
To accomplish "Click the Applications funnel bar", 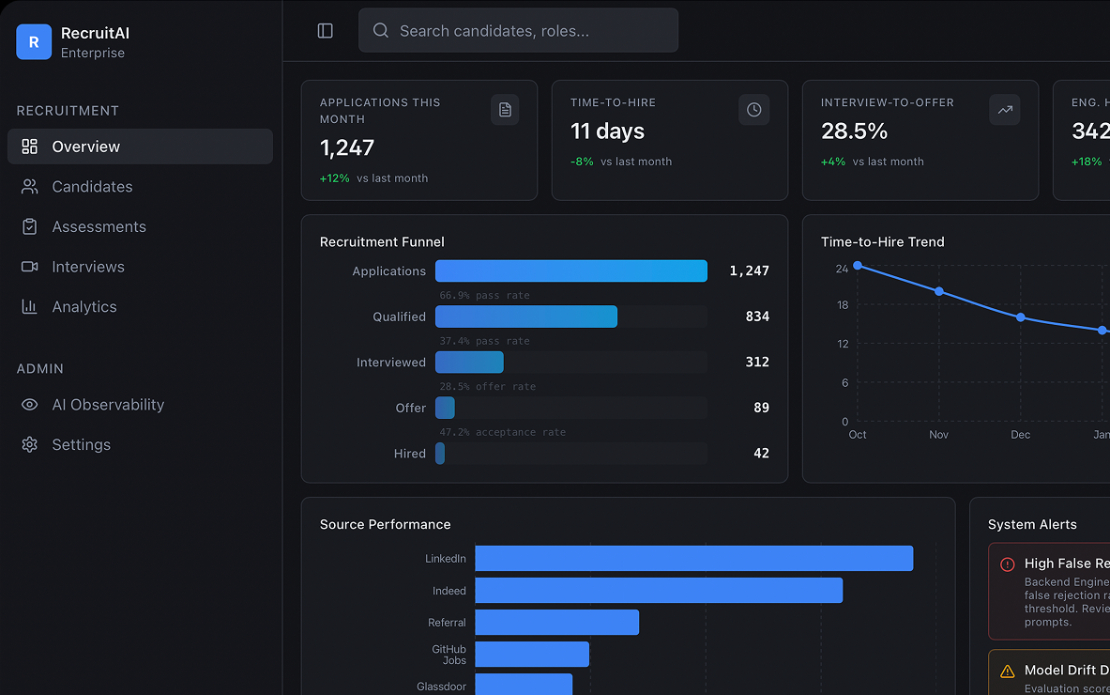I will click(571, 270).
